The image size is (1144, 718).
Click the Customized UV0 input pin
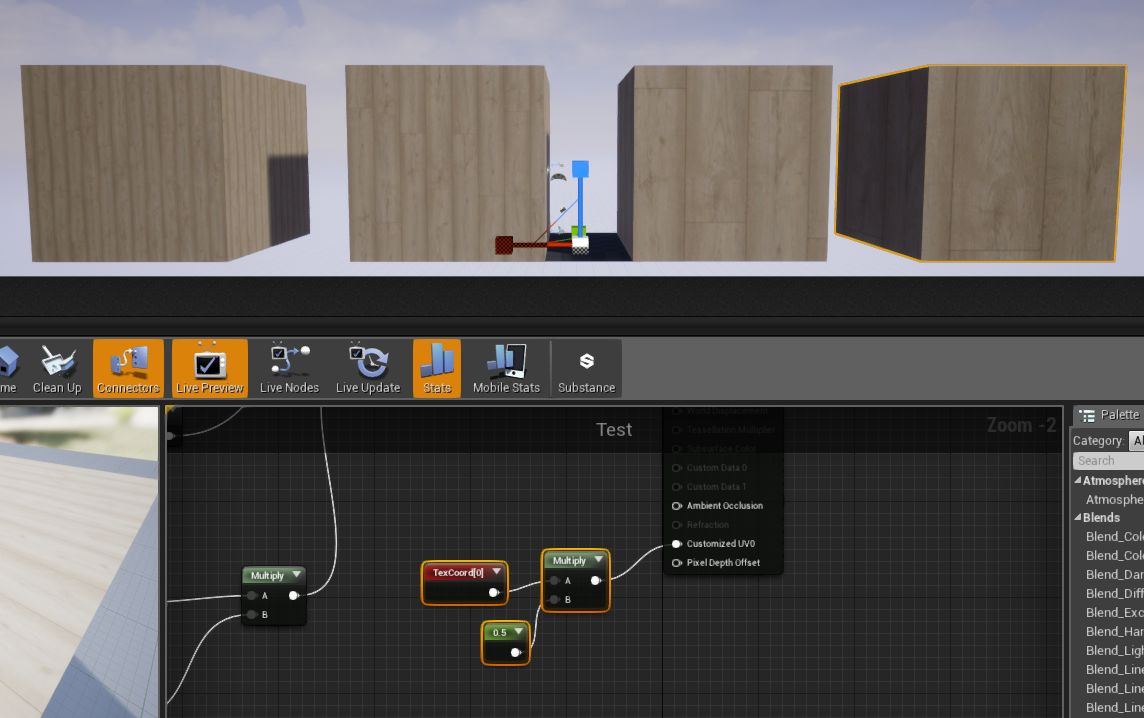tap(676, 544)
